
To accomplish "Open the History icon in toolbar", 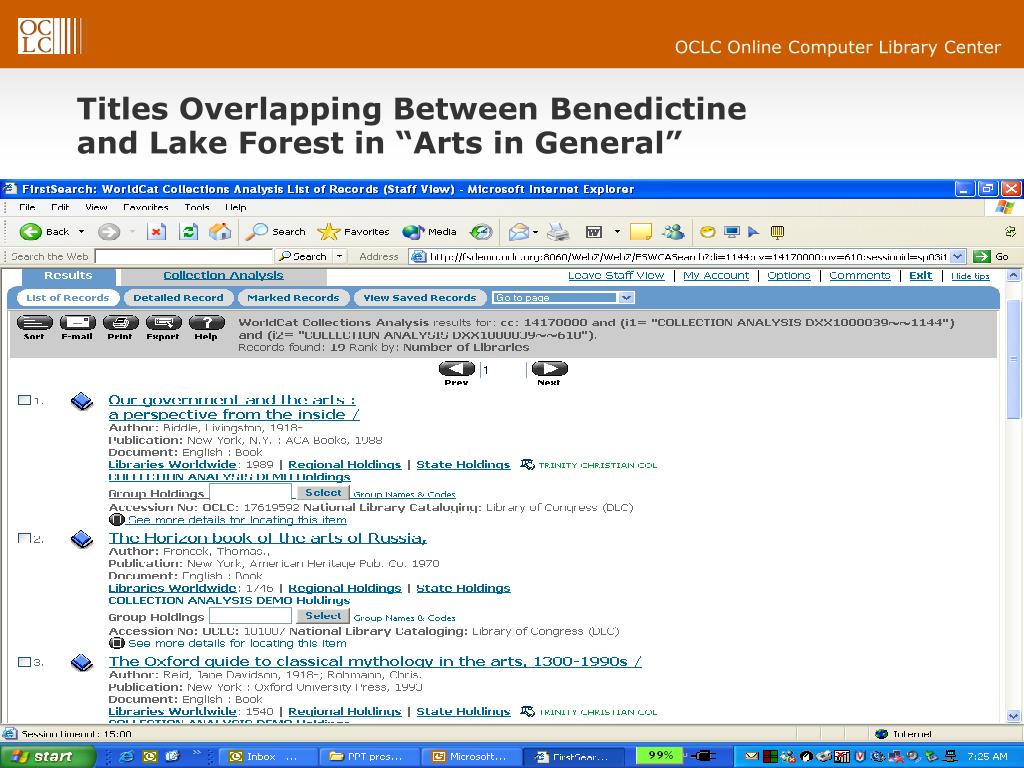I will click(481, 231).
